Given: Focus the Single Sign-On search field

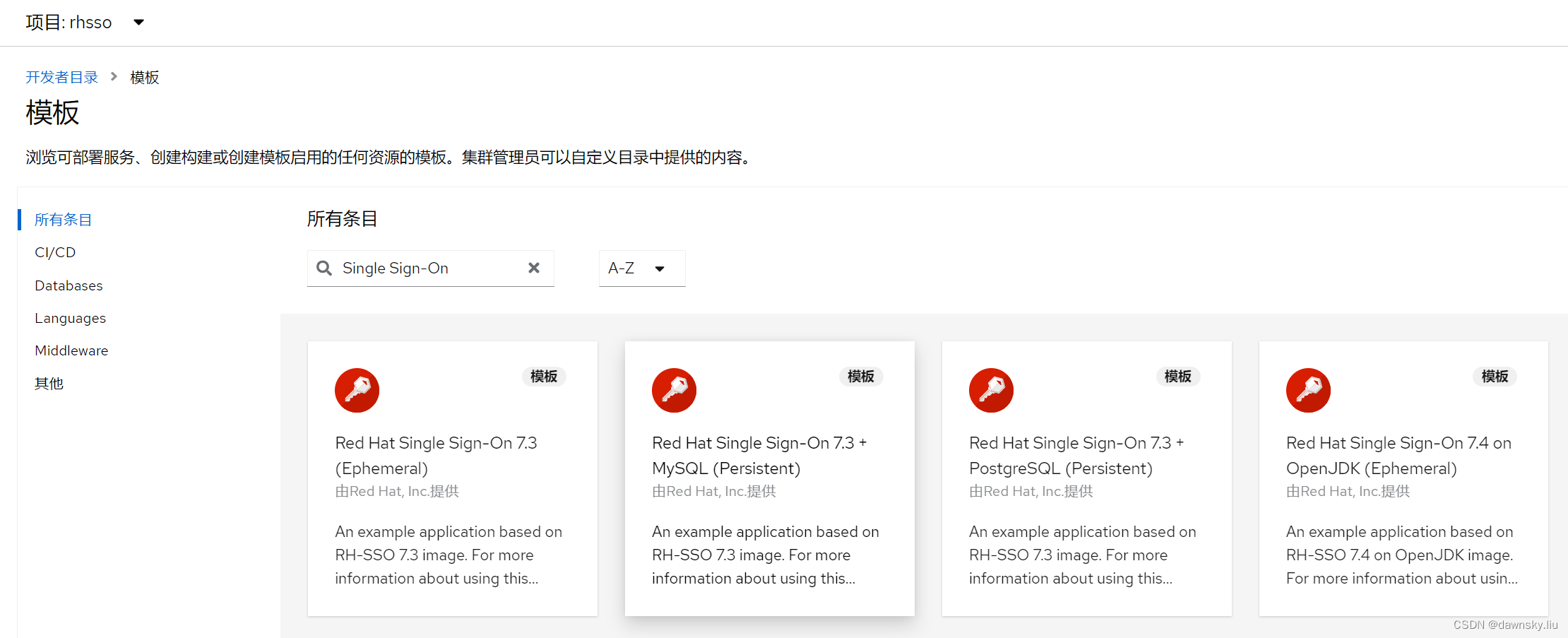Looking at the screenshot, I should [430, 268].
